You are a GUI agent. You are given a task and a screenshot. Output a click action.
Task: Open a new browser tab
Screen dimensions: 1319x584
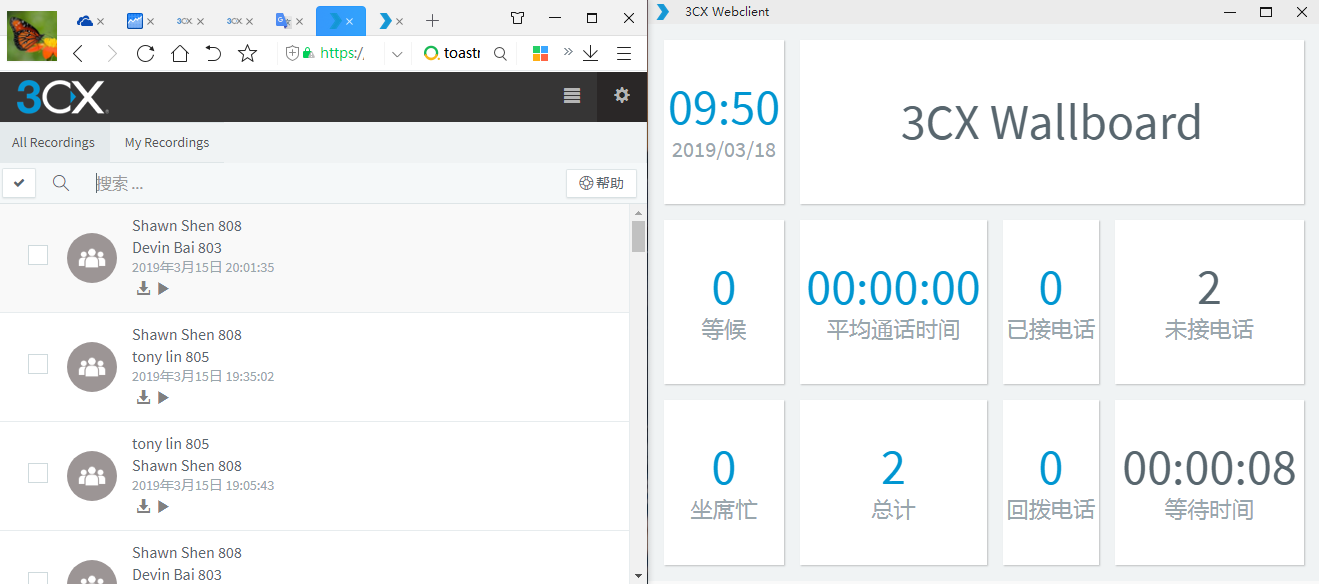point(432,20)
